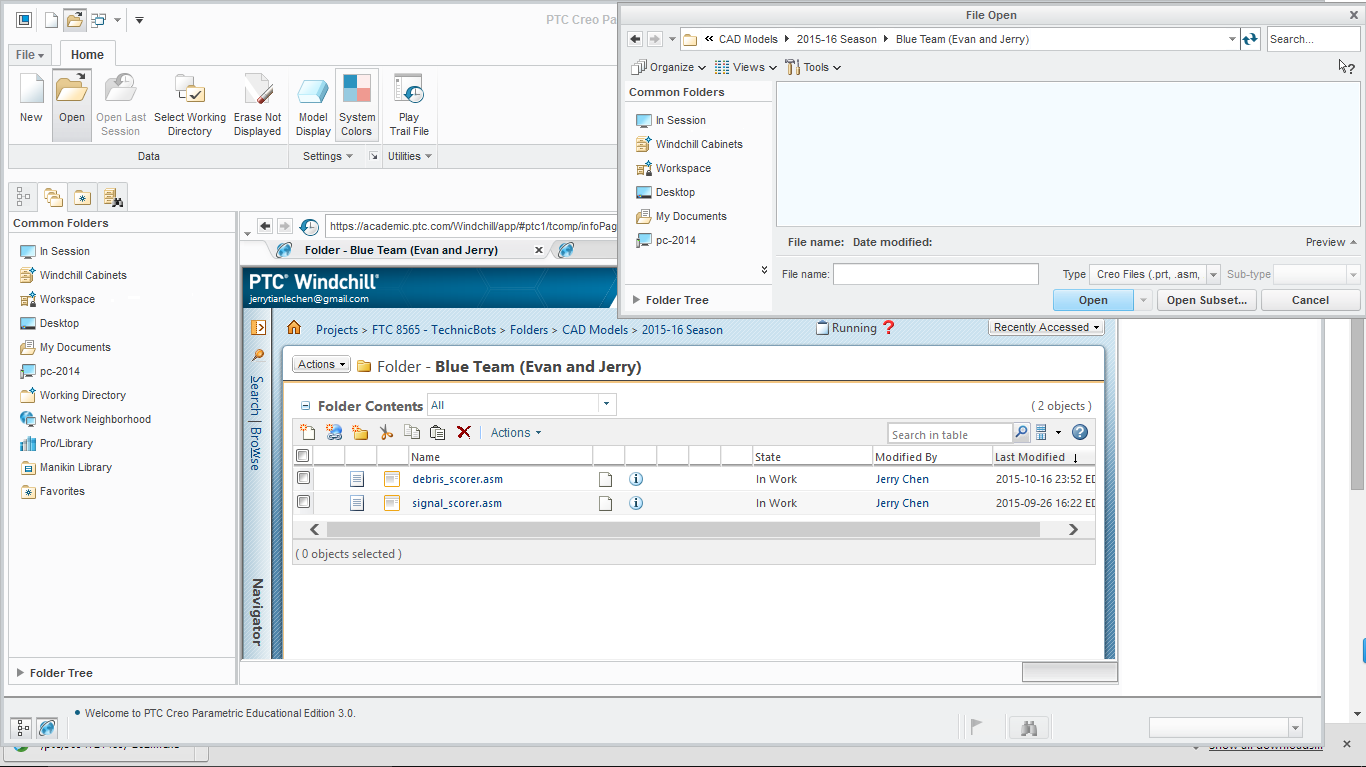Image resolution: width=1366 pixels, height=767 pixels.
Task: Open folder Actions button menu
Action: (322, 364)
